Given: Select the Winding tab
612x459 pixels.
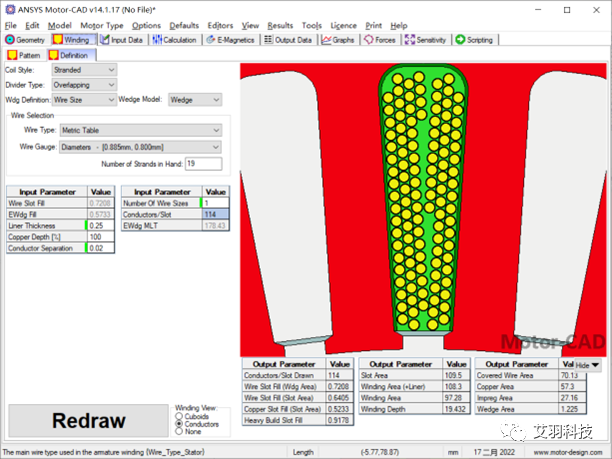Looking at the screenshot, I should [x=73, y=40].
